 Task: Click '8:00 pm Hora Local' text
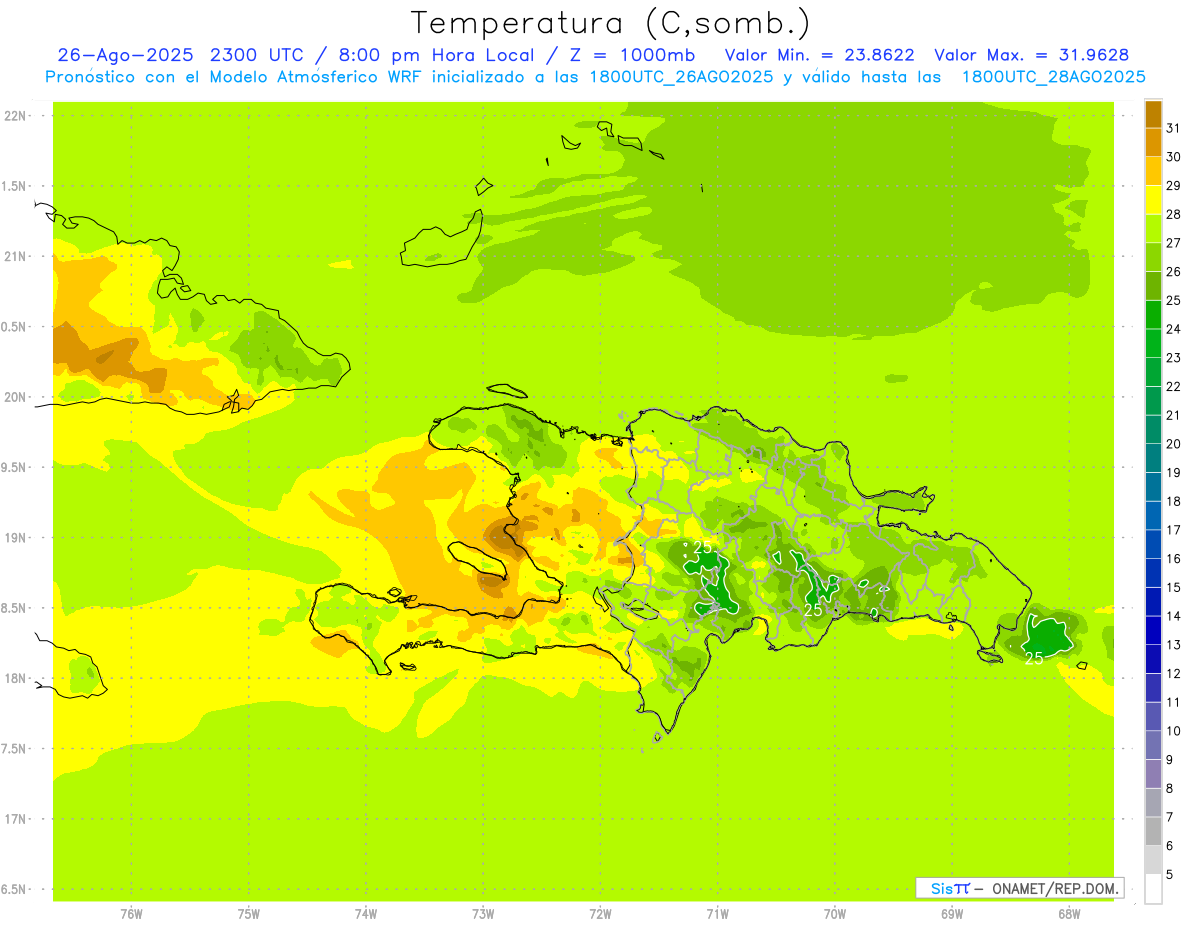437,55
